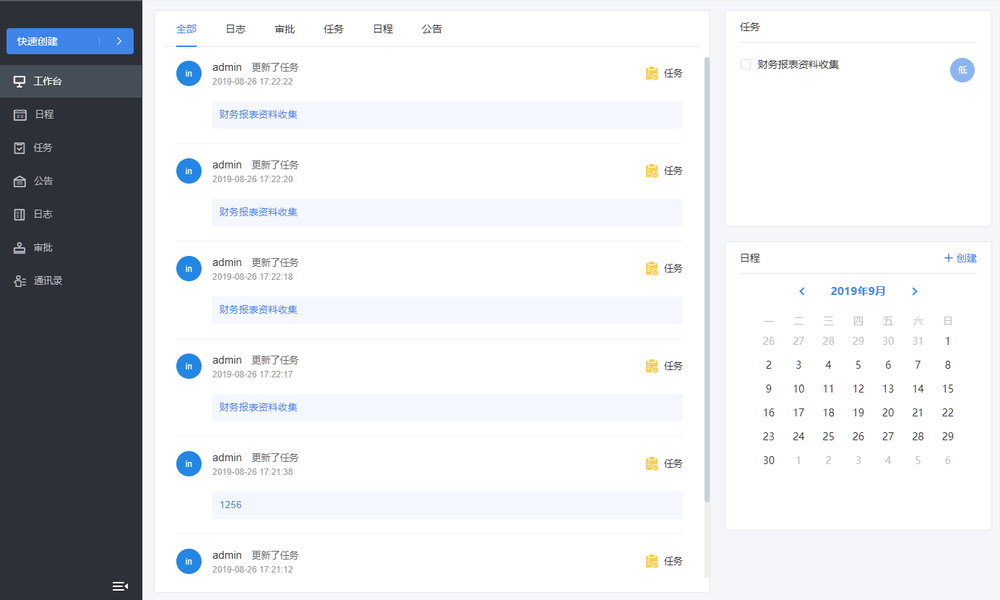Image resolution: width=1000 pixels, height=600 pixels.
Task: Click the admin avatar on the 17:21:12 entry
Action: (x=189, y=561)
